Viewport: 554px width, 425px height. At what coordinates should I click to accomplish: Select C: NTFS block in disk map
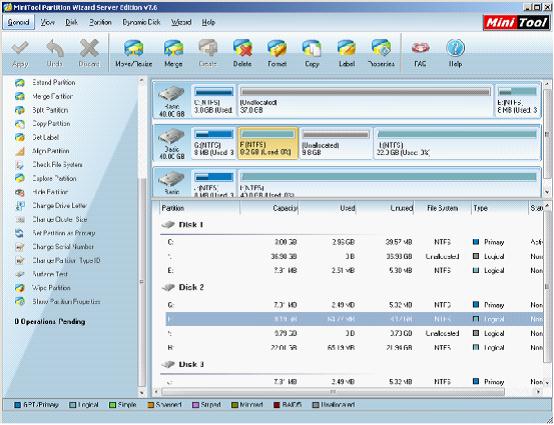point(213,100)
